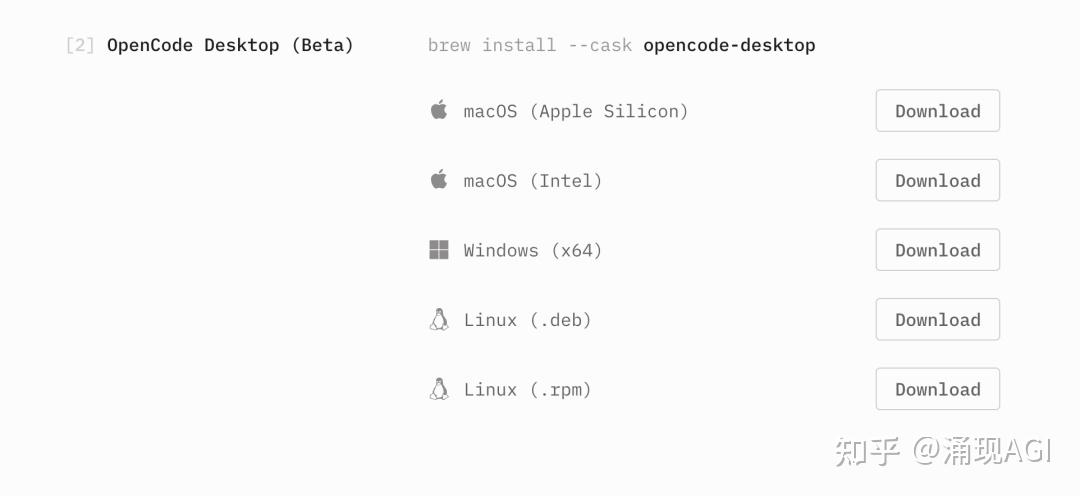Image resolution: width=1080 pixels, height=496 pixels.
Task: Click the [2] section number marker
Action: 80,45
